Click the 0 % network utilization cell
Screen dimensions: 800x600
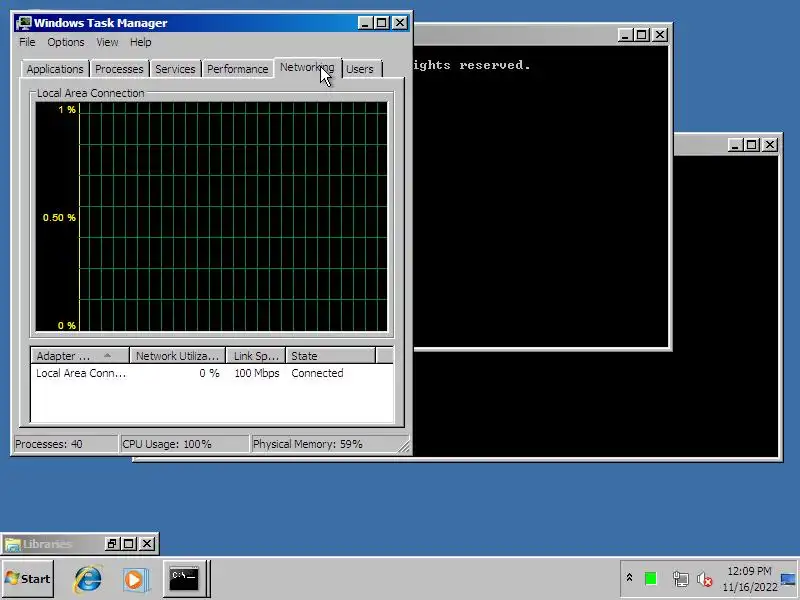click(x=209, y=373)
